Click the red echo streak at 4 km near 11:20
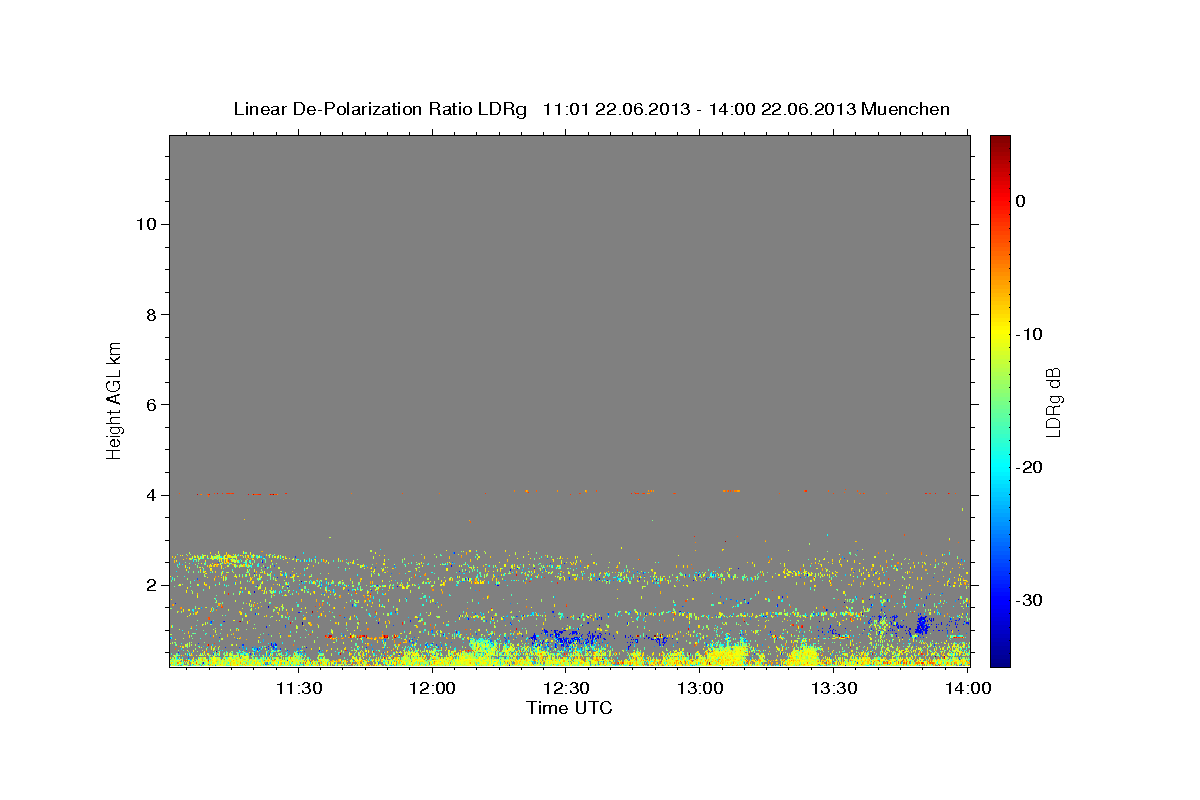This screenshot has height=800, width=1200. click(x=264, y=494)
